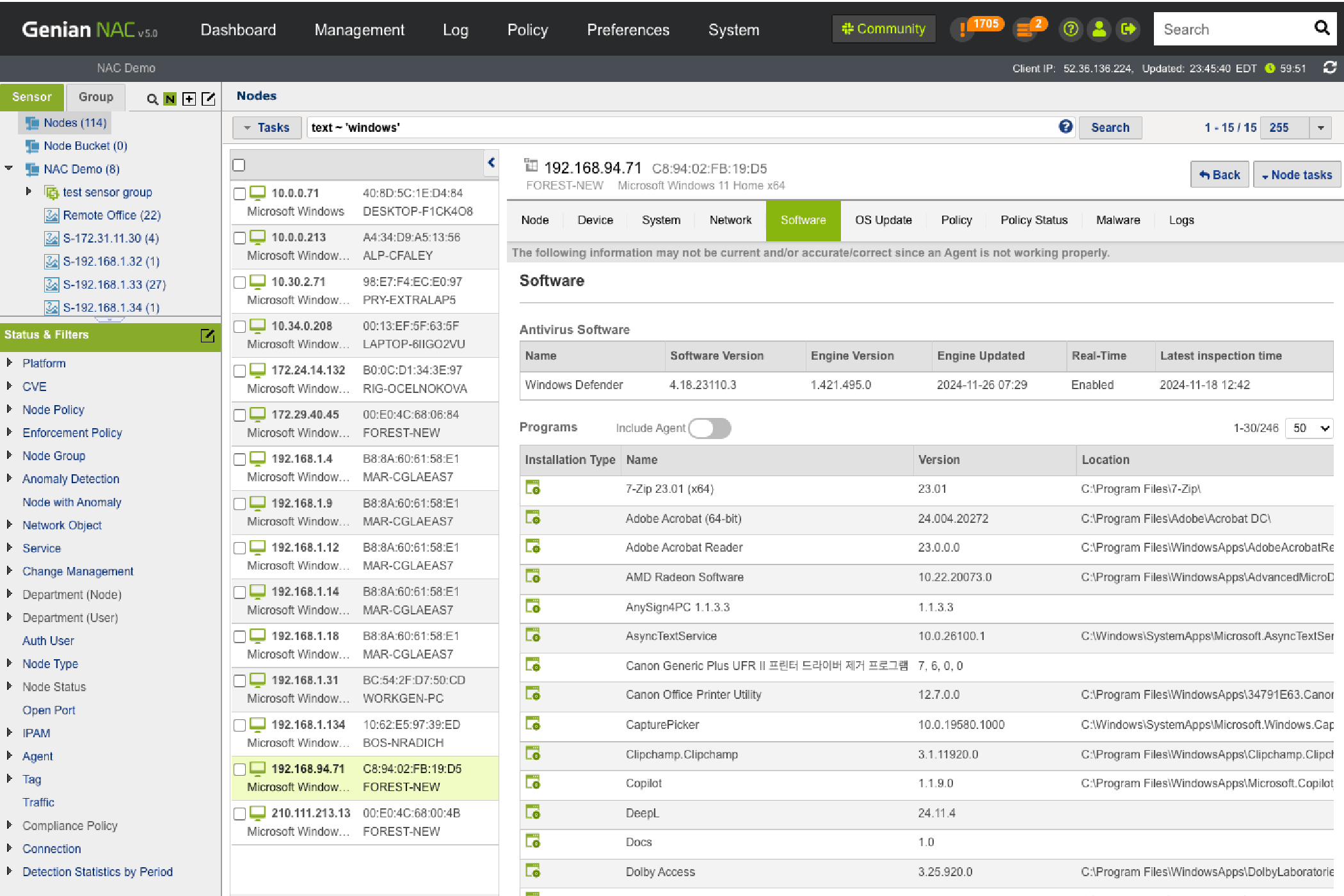Collapse node list with the left chevron
This screenshot has height=896, width=1344.
pyautogui.click(x=491, y=163)
